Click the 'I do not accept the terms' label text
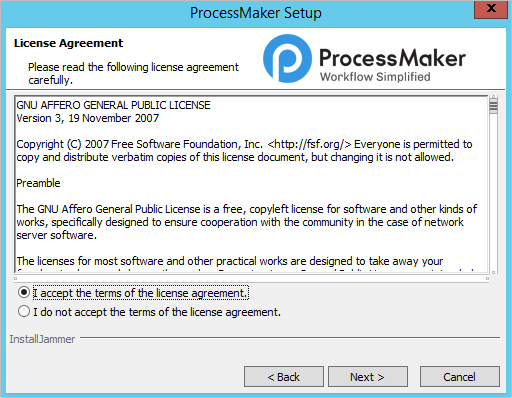The height and width of the screenshot is (398, 512). tap(157, 312)
